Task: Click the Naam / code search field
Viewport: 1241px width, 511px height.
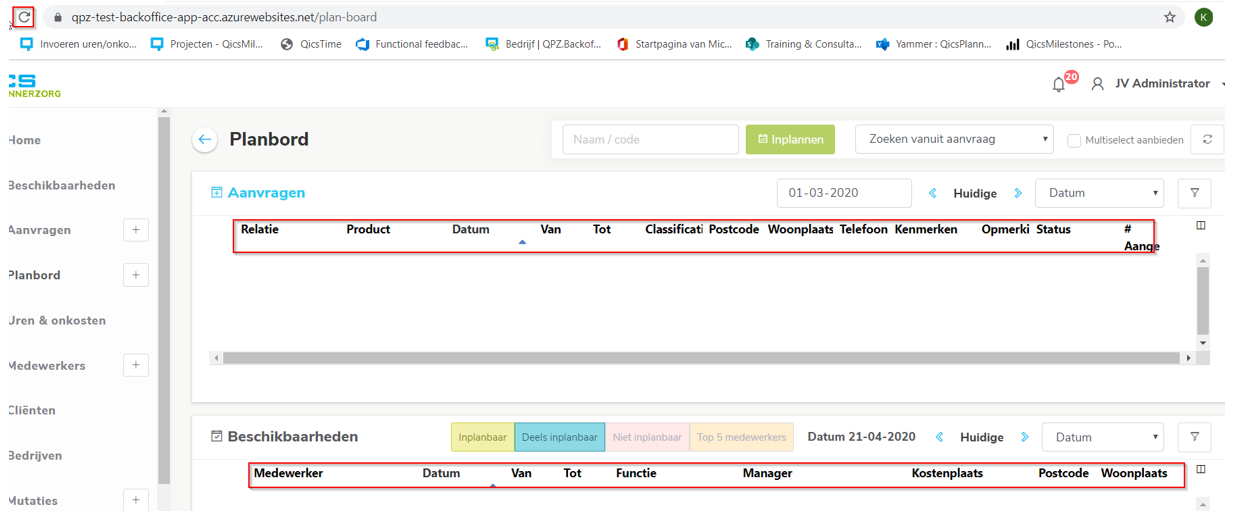Action: point(650,139)
